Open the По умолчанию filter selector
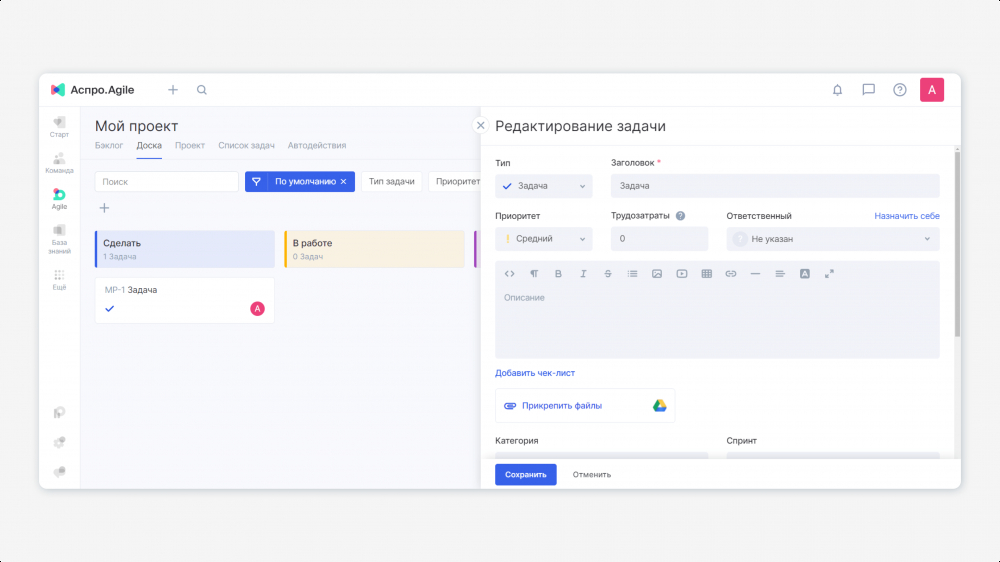 click(x=300, y=182)
